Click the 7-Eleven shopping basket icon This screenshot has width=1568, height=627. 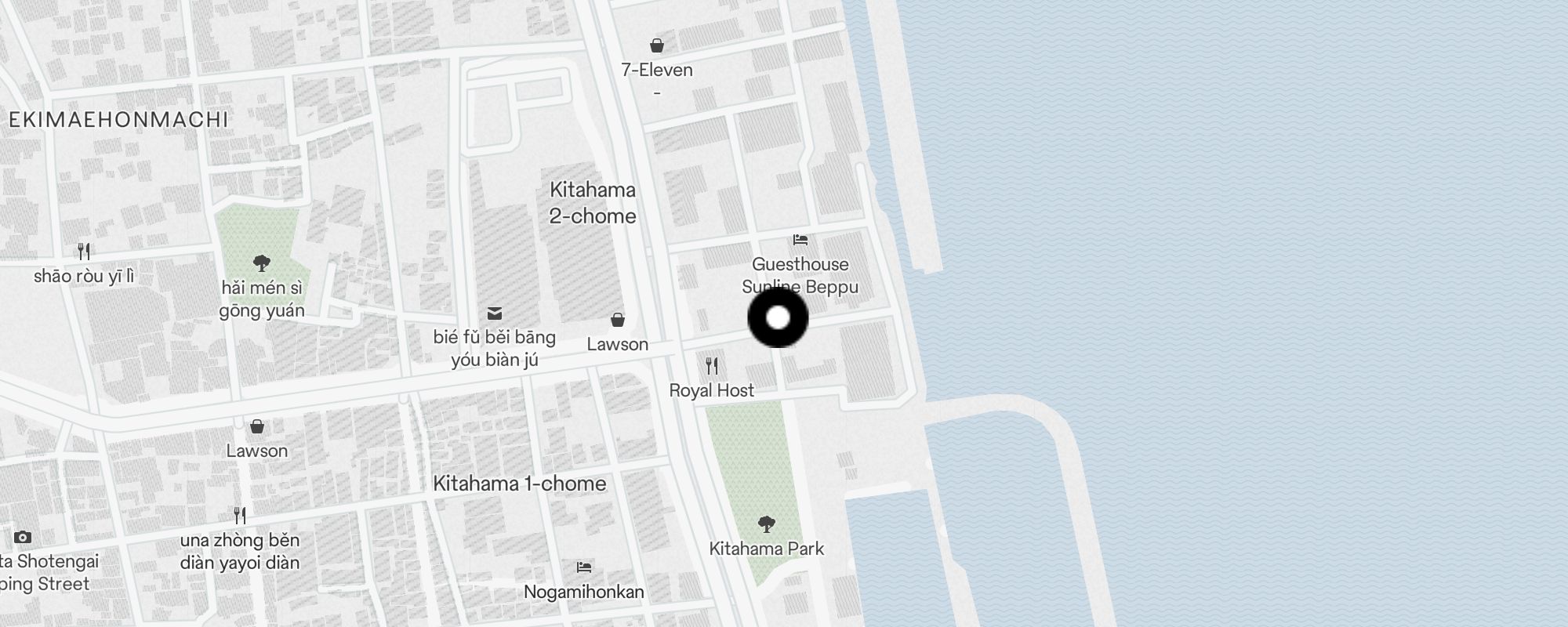657,45
